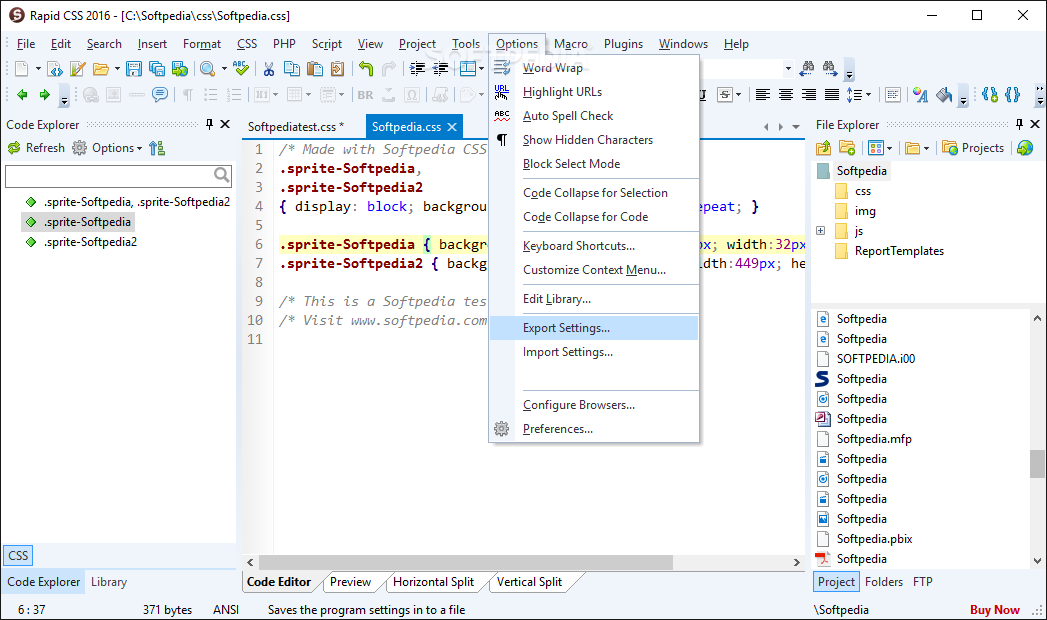Run the ABC spell check icon

click(x=241, y=69)
